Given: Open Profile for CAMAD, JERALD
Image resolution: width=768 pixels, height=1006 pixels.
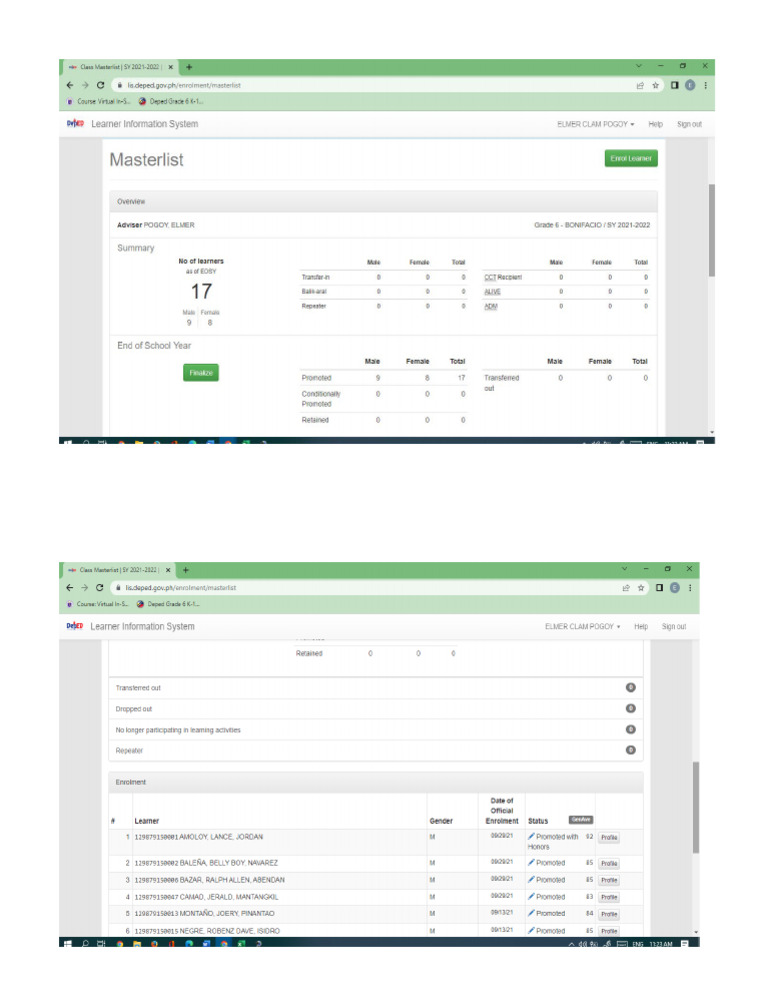Looking at the screenshot, I should tap(609, 898).
